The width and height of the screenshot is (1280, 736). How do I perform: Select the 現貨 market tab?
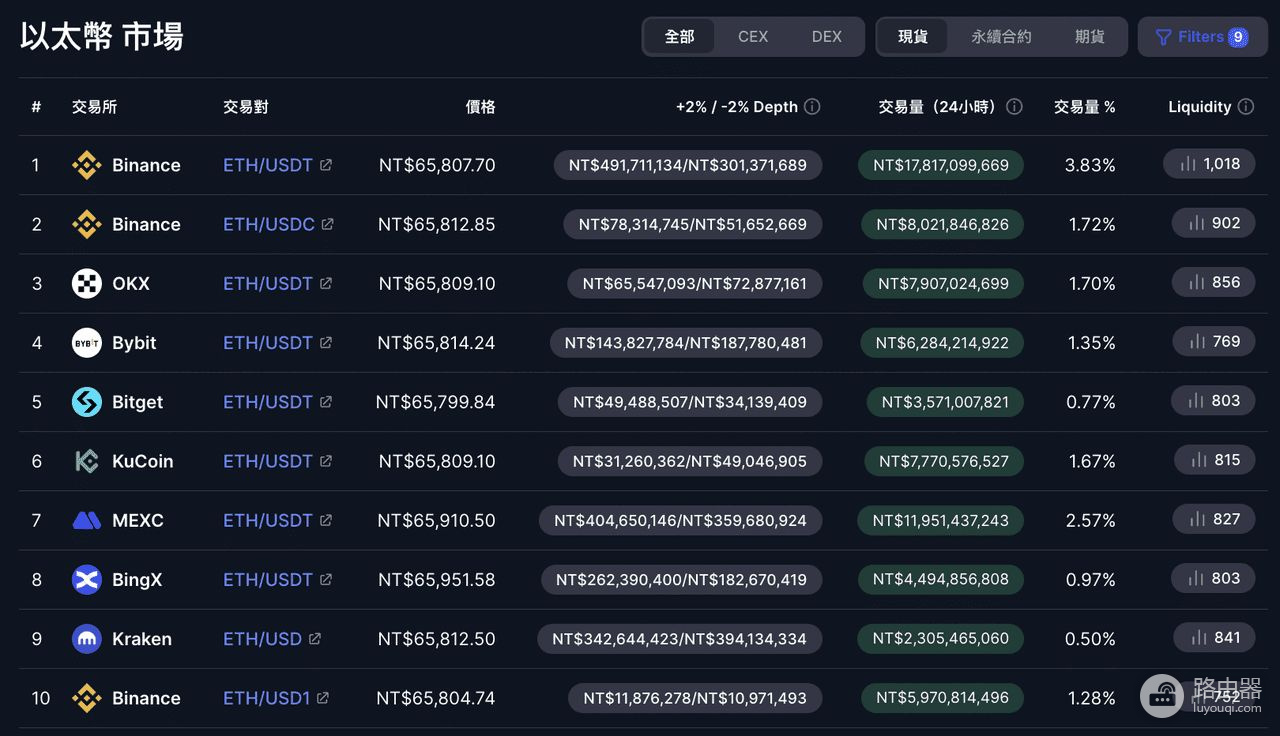point(913,37)
